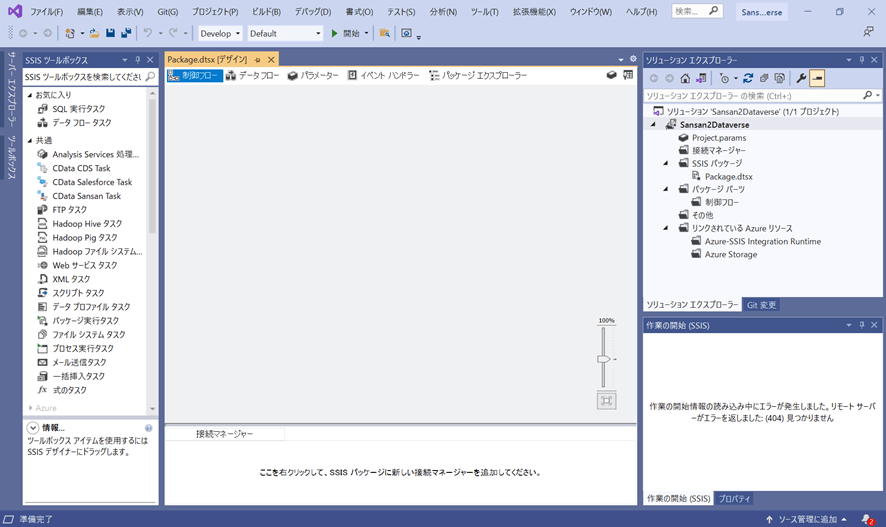Click the SSIS Toolbox search field
886x527 pixels.
click(x=83, y=77)
